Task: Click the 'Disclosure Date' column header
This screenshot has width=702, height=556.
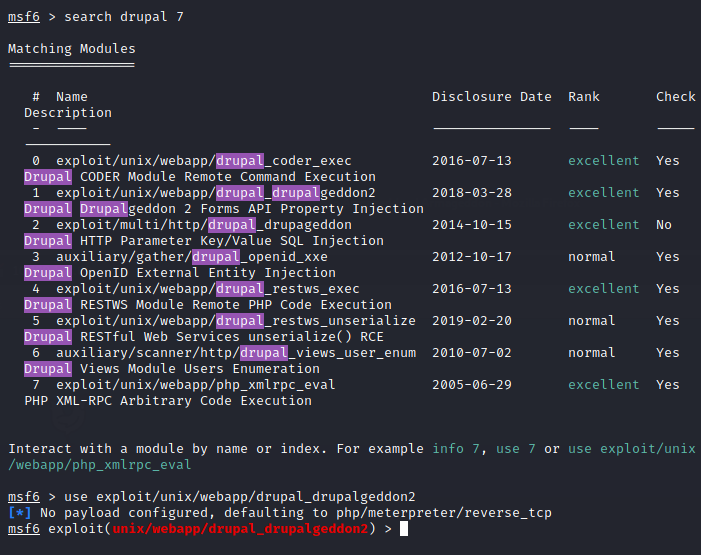Action: pos(492,97)
